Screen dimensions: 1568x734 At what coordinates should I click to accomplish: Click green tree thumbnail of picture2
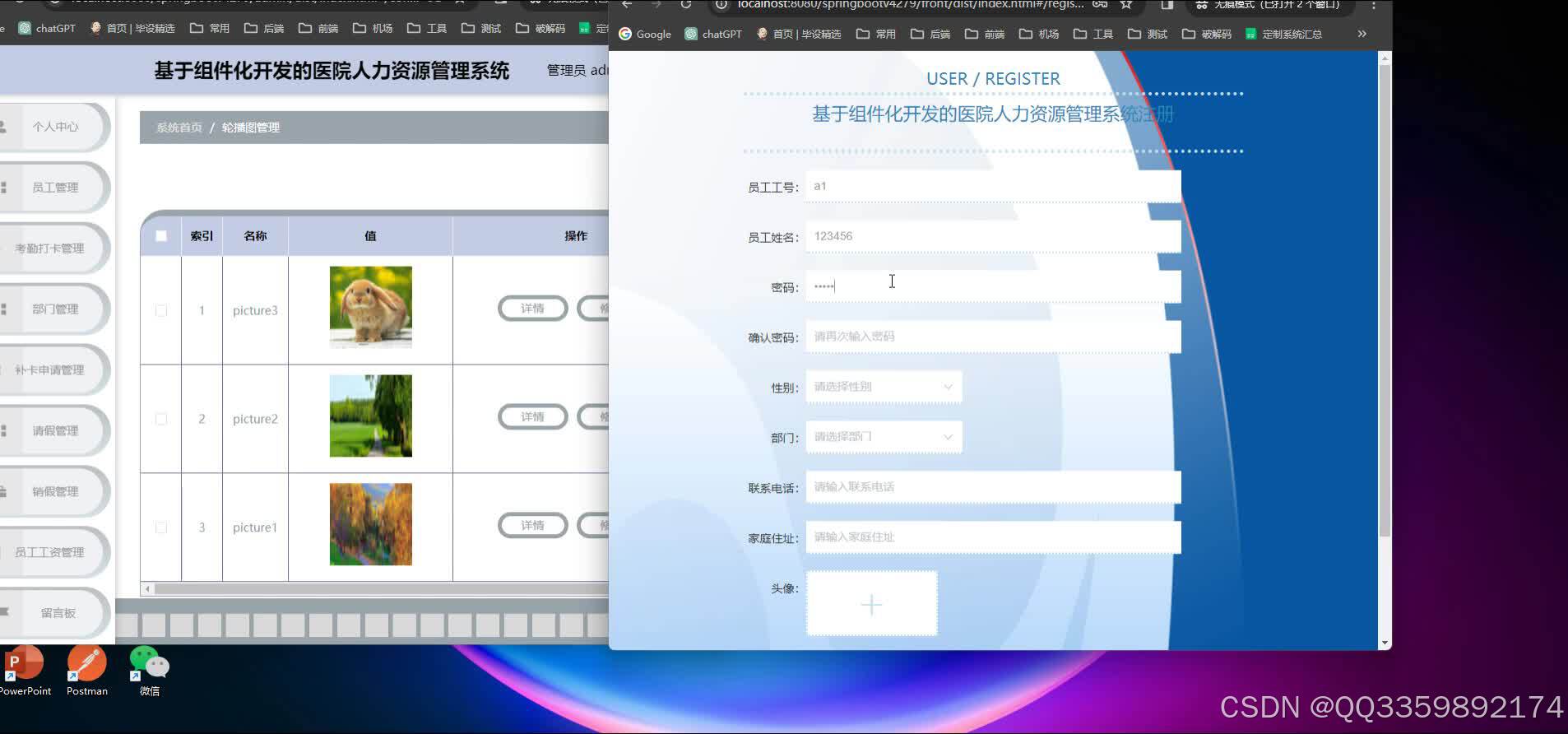point(371,416)
